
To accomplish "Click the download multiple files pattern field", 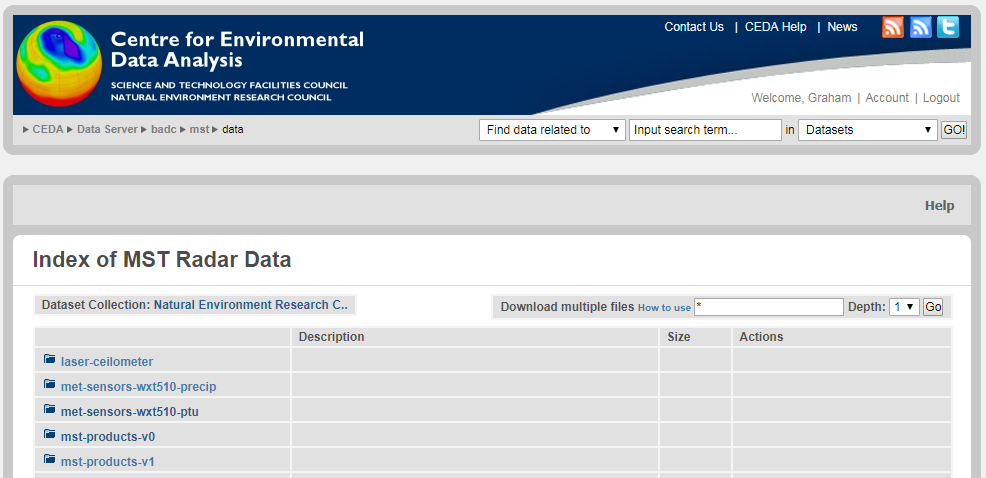I will pyautogui.click(x=768, y=307).
